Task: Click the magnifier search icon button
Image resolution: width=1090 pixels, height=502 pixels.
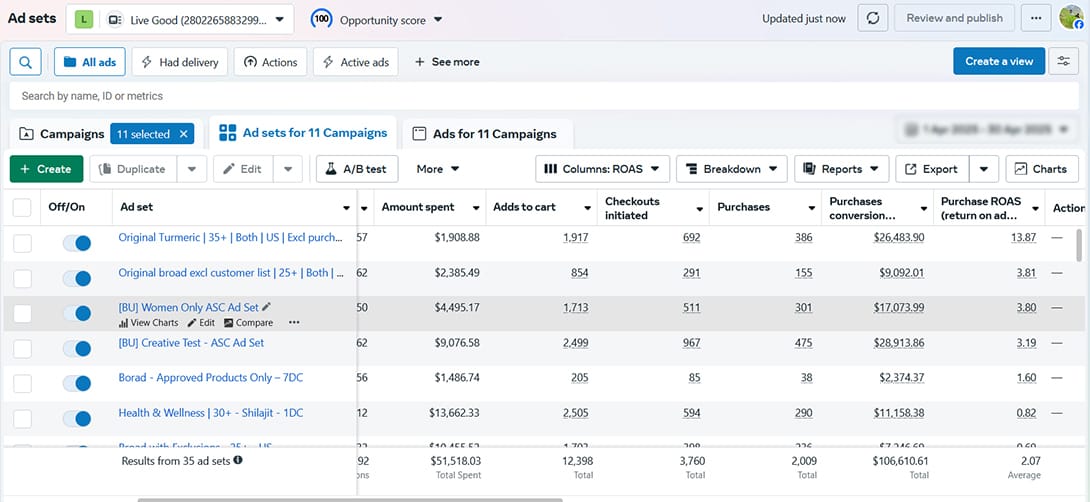Action: (25, 61)
